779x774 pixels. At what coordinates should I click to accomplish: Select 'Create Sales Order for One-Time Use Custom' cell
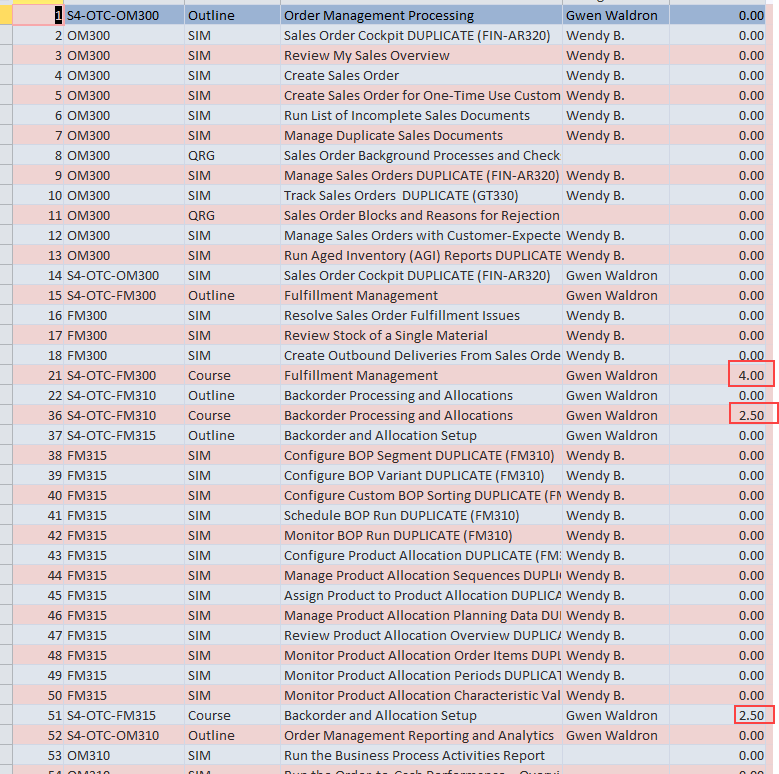pyautogui.click(x=421, y=95)
